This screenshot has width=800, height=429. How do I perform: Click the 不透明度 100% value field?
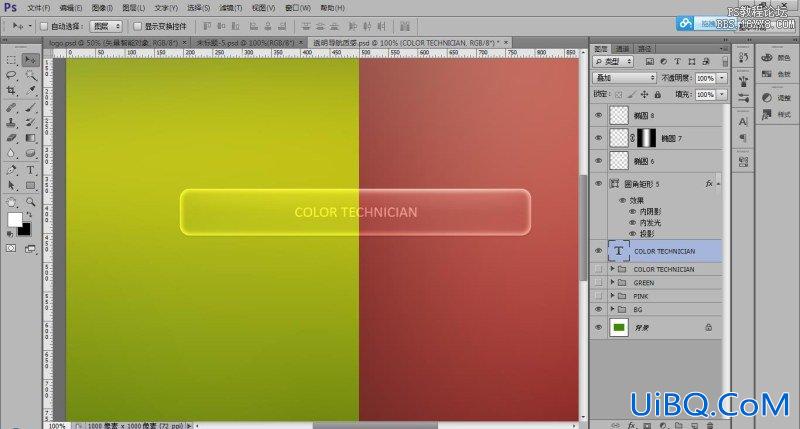click(x=705, y=78)
